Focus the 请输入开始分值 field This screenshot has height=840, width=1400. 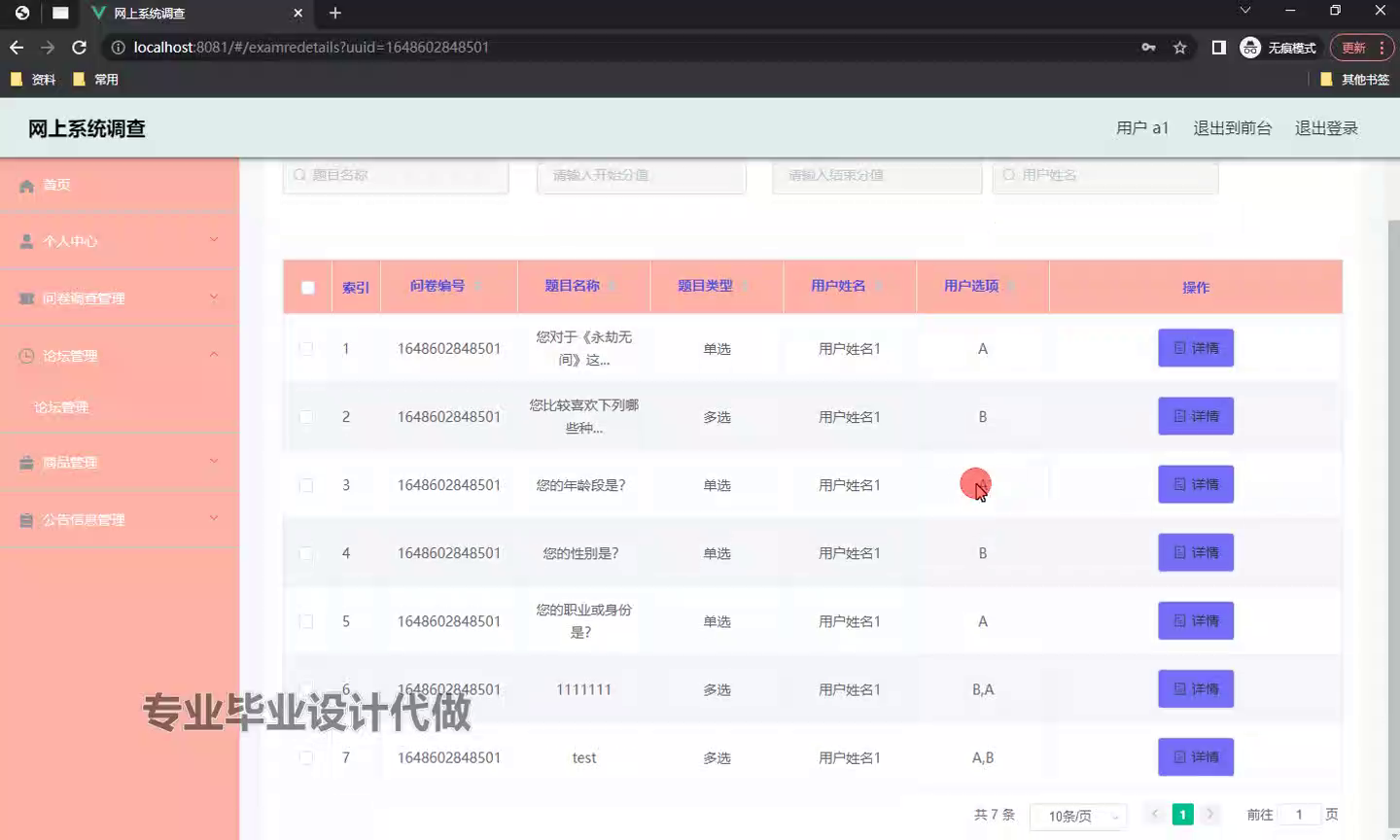coord(642,175)
